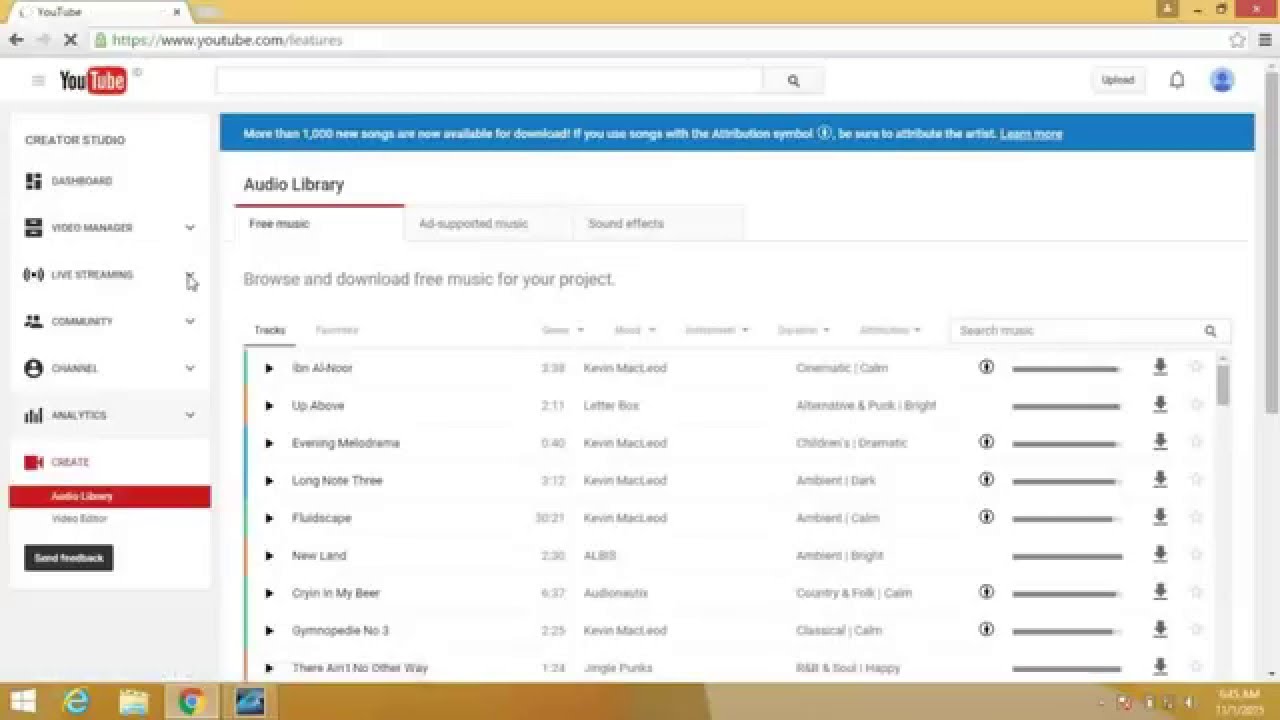Download Cryin In My Beer
Viewport: 1280px width, 720px height.
coord(1160,592)
